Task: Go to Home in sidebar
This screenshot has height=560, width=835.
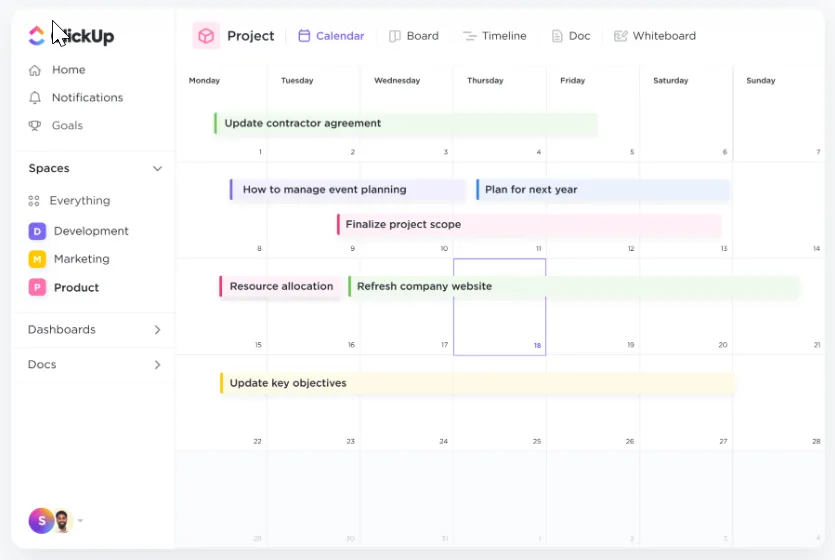Action: [x=69, y=70]
